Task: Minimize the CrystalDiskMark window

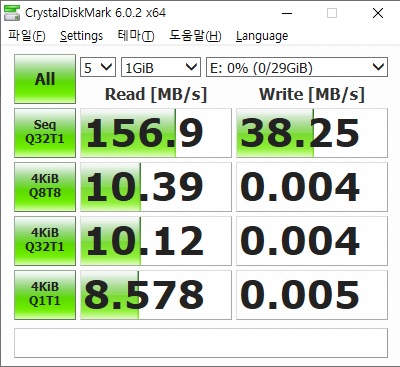Action: 287,13
